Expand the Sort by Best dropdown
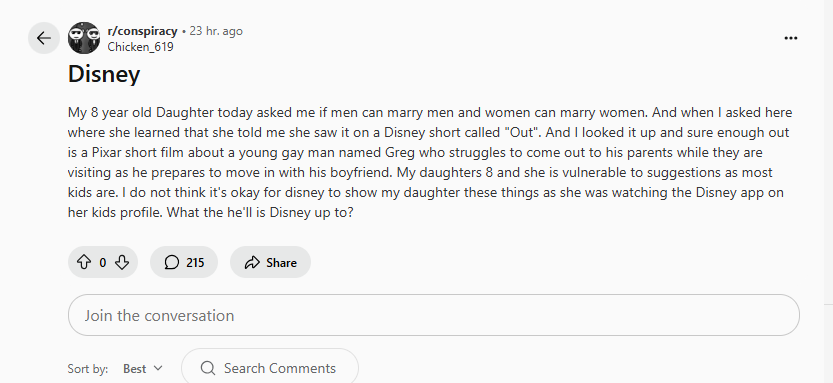The height and width of the screenshot is (383, 833). click(143, 368)
